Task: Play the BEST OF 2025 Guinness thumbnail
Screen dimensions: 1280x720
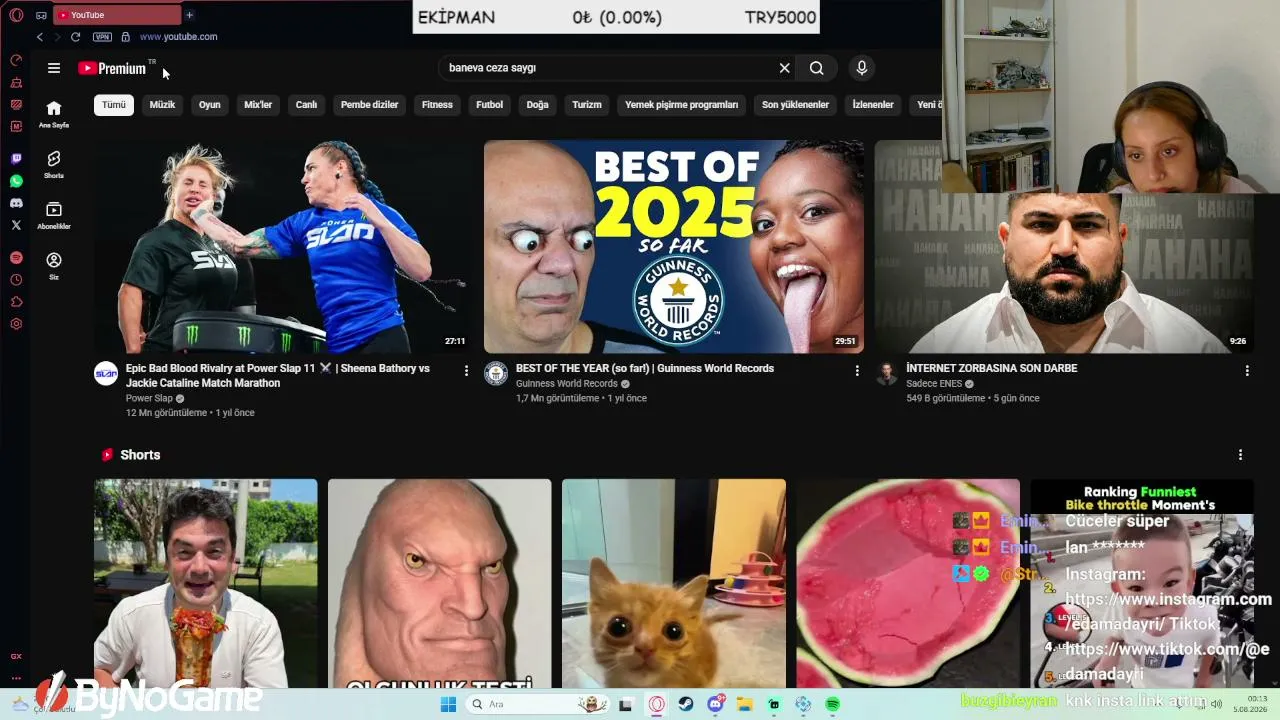Action: click(x=674, y=247)
